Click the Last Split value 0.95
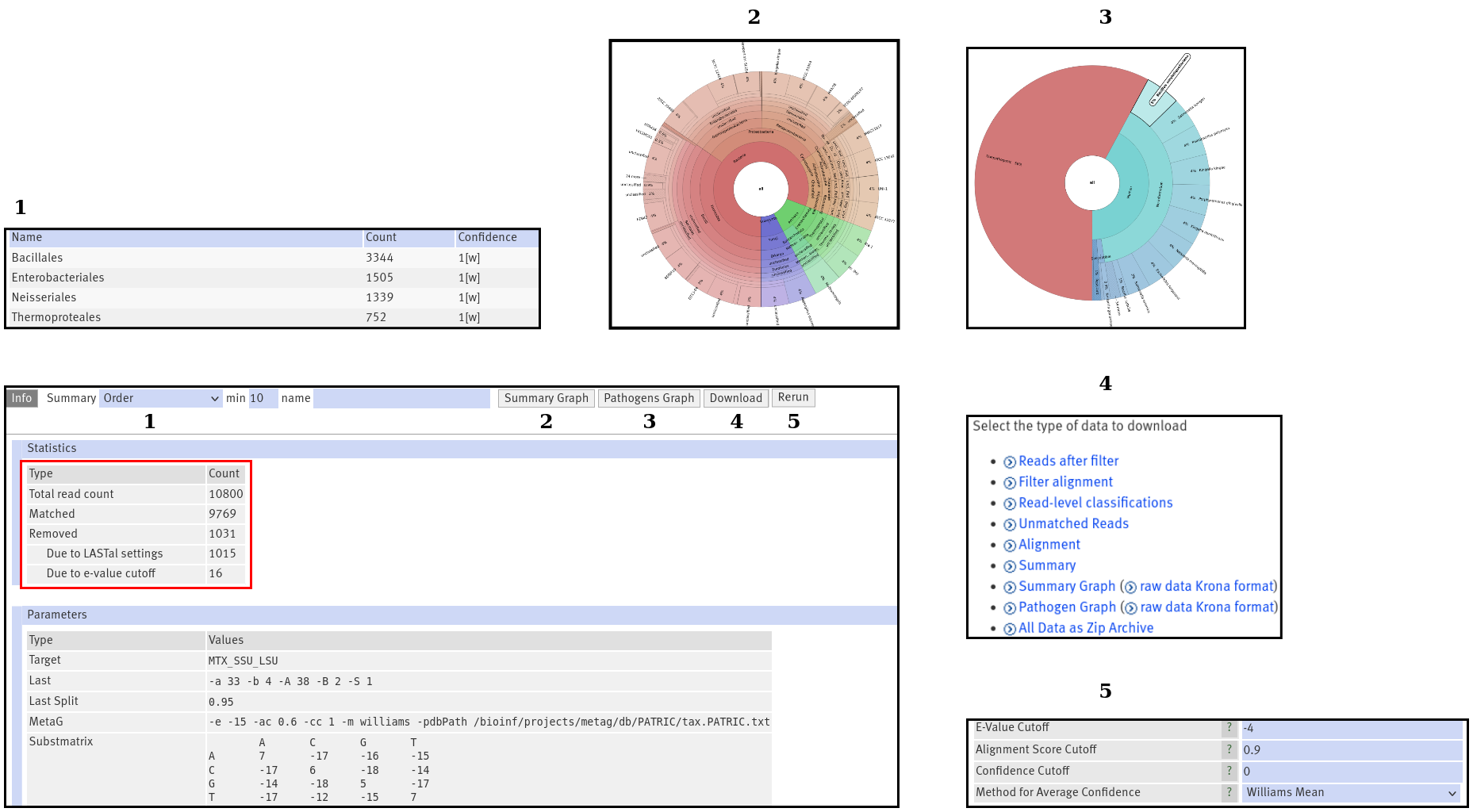 tap(221, 702)
